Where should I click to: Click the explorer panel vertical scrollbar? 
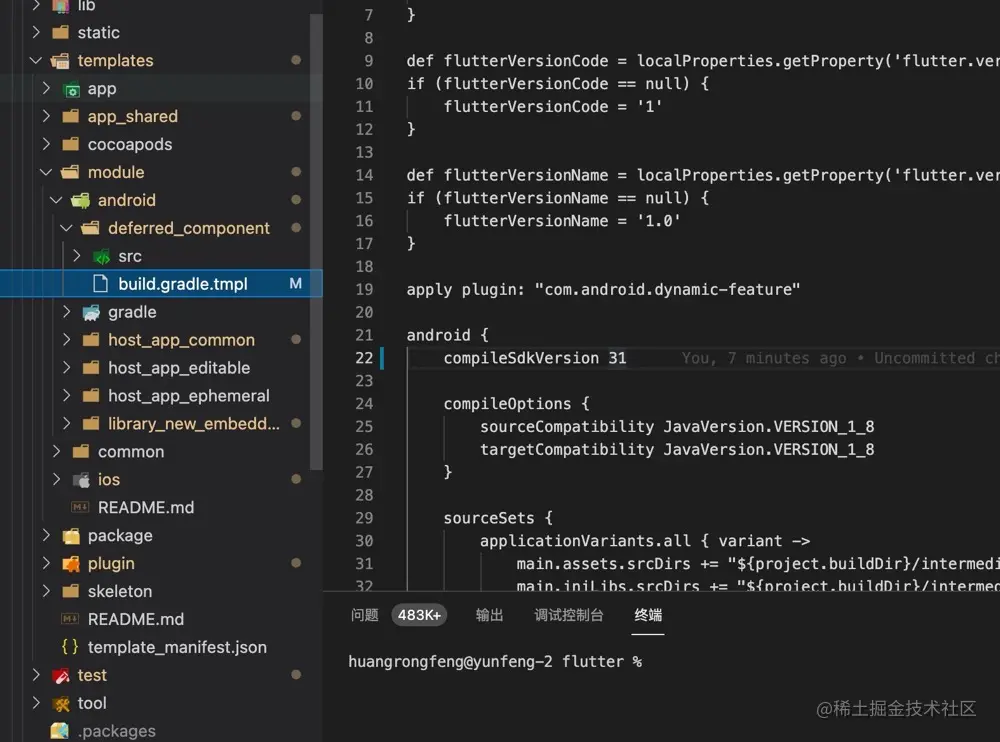tap(316, 242)
